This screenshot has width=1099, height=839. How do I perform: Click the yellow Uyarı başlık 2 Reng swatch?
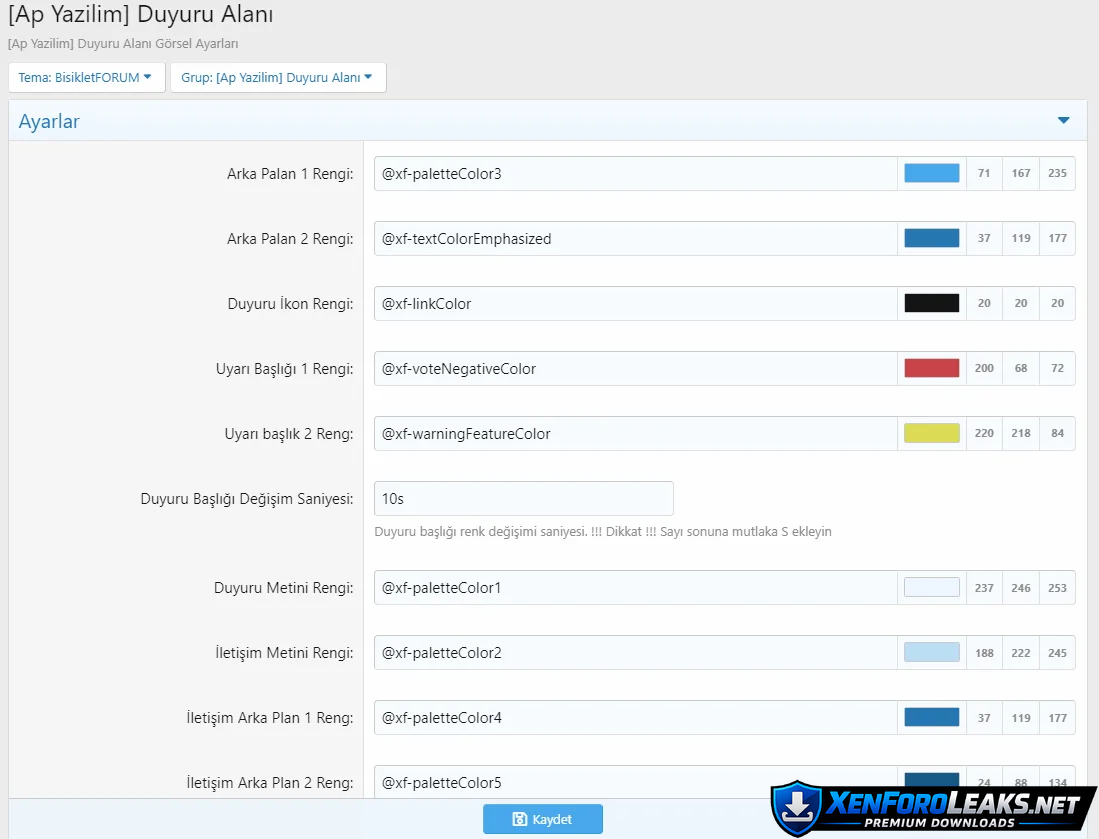pos(931,433)
